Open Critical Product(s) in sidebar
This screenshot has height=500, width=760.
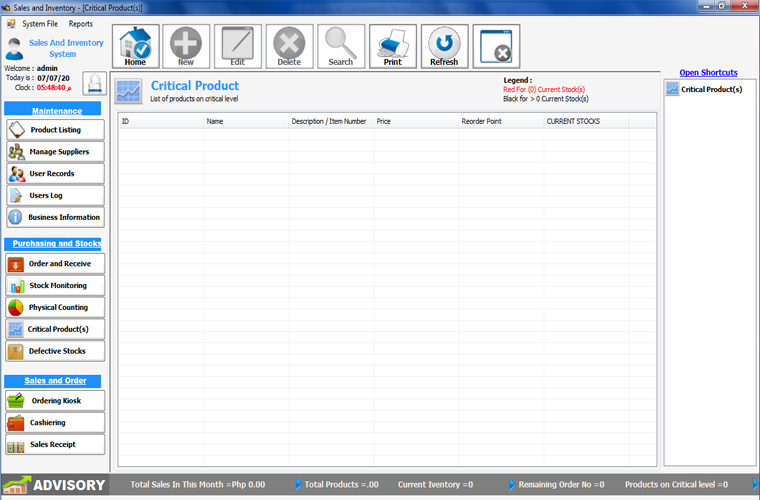click(x=55, y=329)
